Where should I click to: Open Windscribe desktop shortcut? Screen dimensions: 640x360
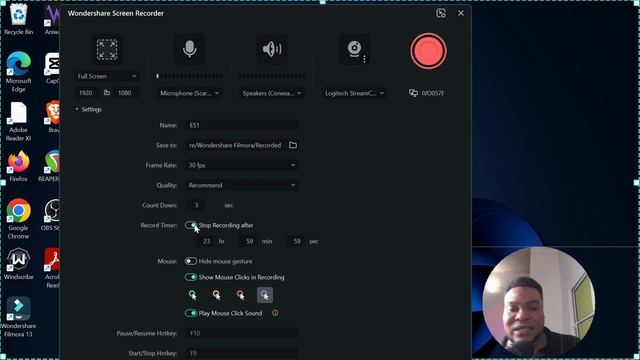click(18, 264)
